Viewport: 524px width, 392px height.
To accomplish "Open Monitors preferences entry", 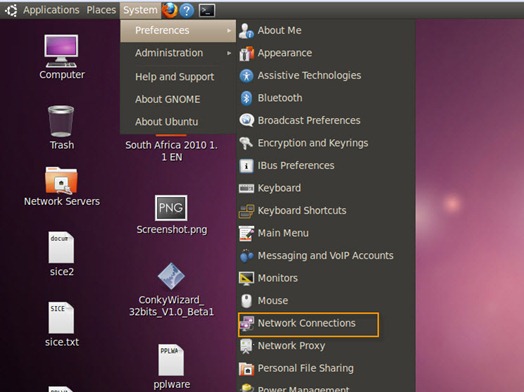I will 326,278.
